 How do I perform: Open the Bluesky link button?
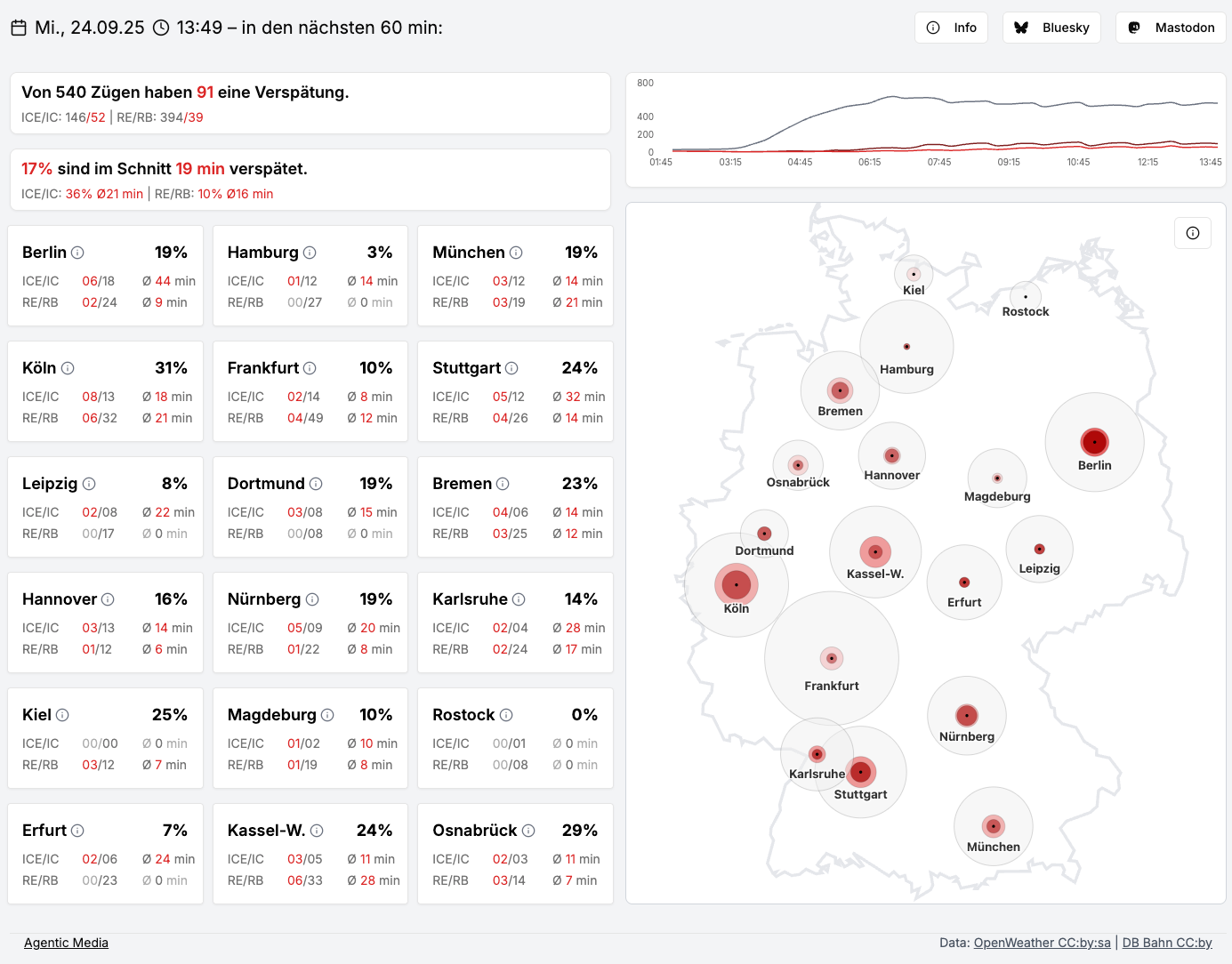pyautogui.click(x=1051, y=28)
